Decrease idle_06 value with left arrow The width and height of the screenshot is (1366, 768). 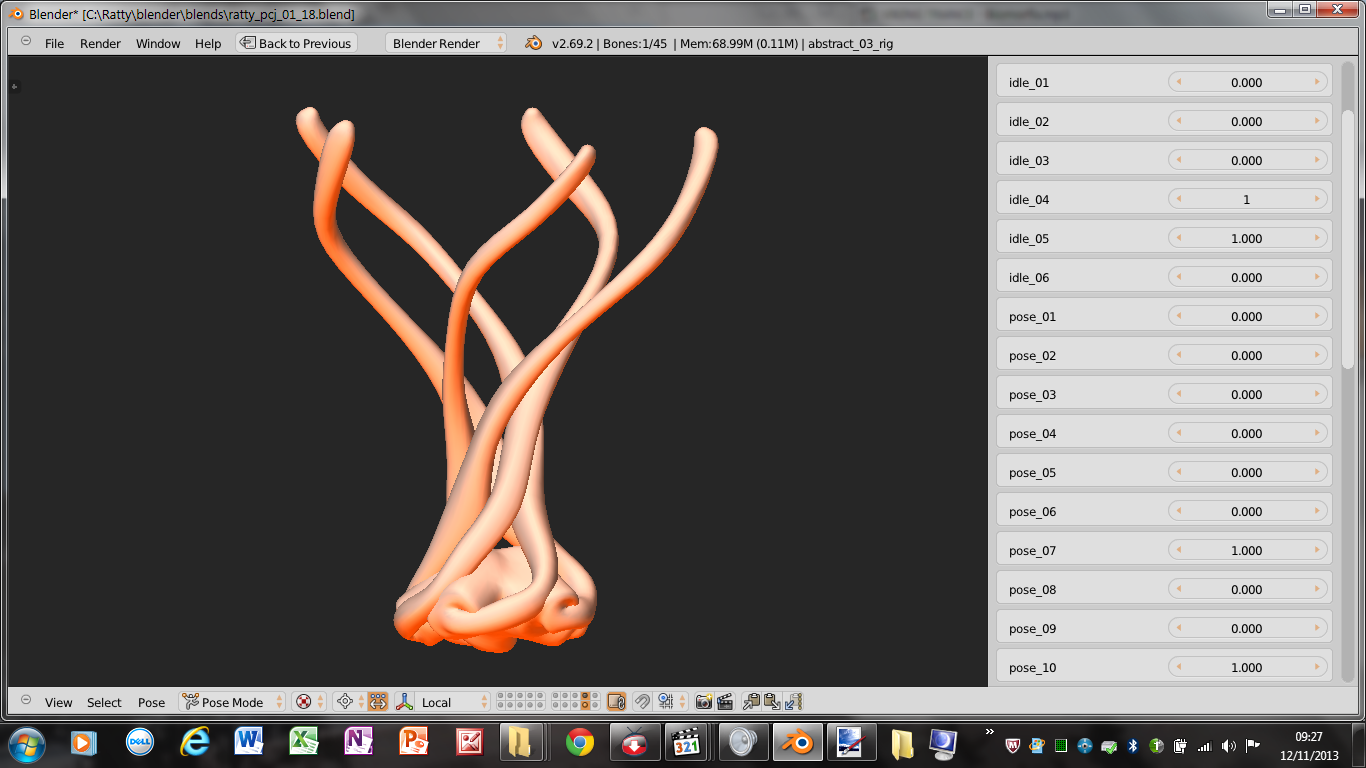[1179, 277]
